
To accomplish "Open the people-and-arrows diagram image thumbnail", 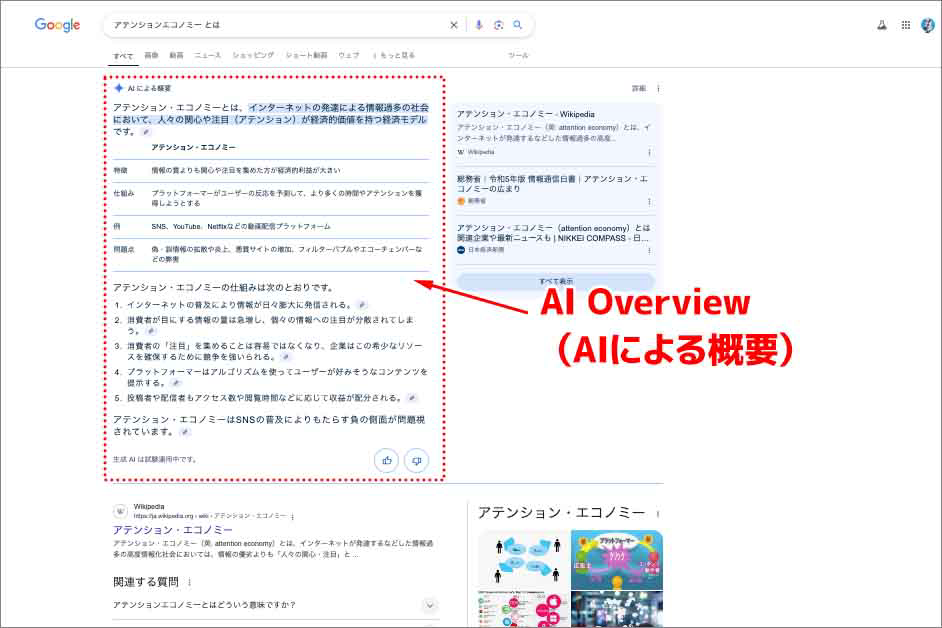I will [x=522, y=560].
